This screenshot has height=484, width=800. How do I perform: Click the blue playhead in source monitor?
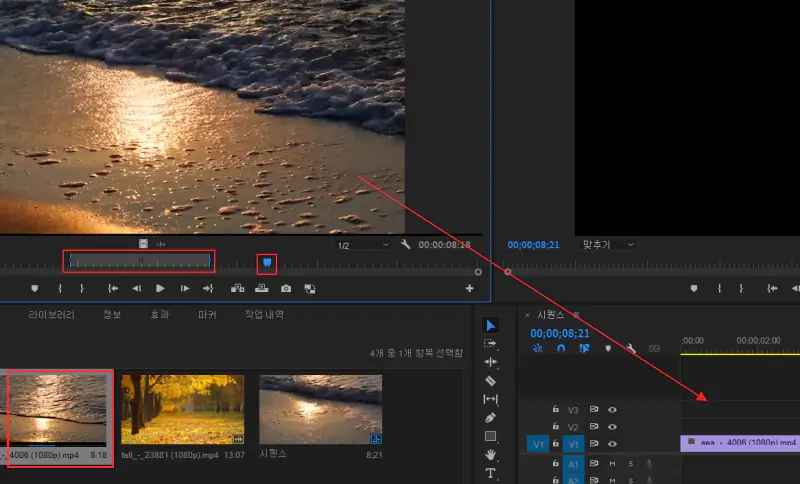(266, 262)
